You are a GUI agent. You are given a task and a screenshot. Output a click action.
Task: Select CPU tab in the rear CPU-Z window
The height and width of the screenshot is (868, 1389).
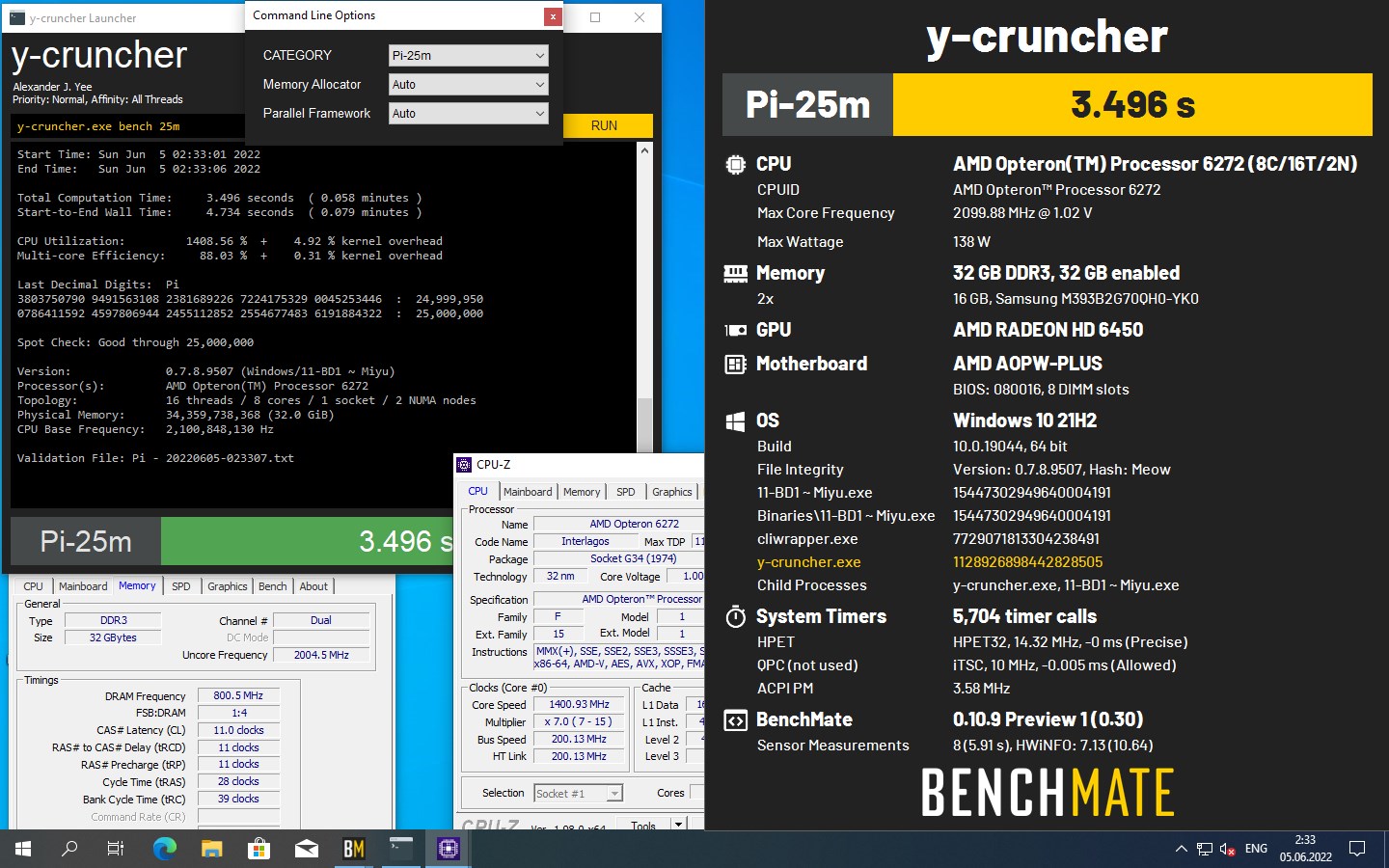(x=33, y=586)
